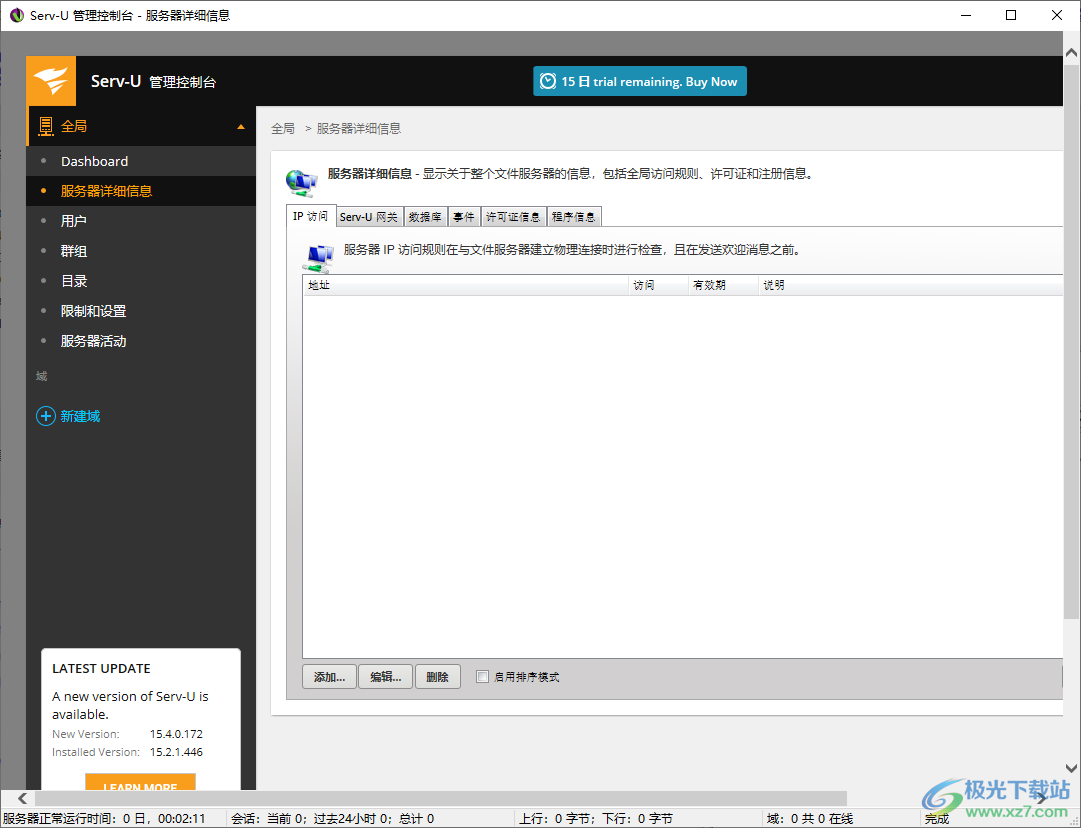Open Dashboard in the sidebar

[x=141, y=161]
